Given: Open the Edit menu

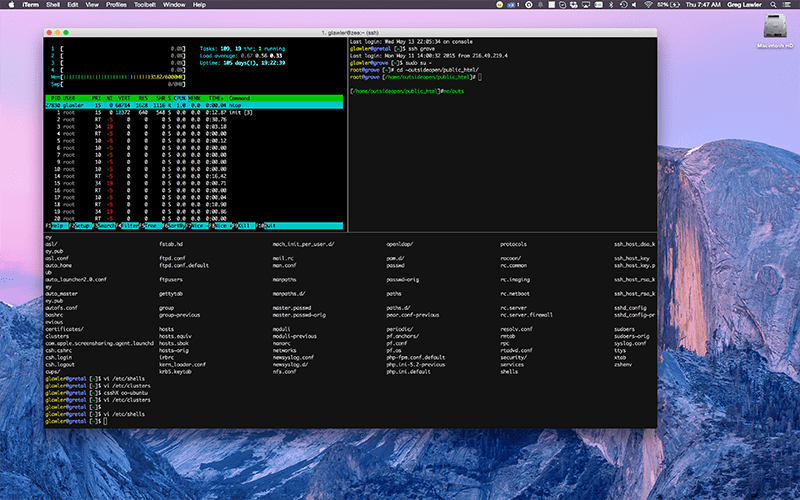Looking at the screenshot, I should pyautogui.click(x=73, y=5).
